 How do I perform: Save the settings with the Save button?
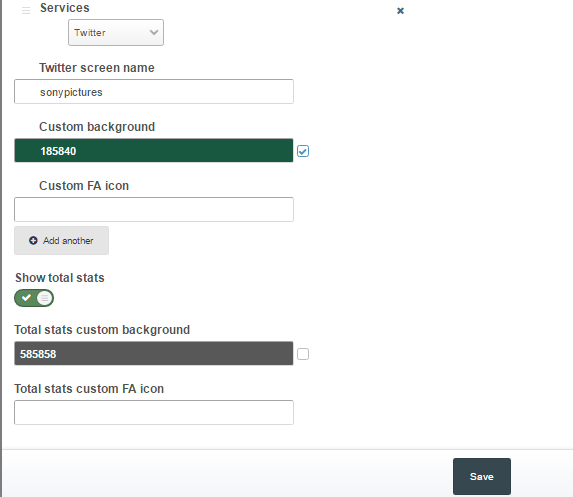point(482,477)
